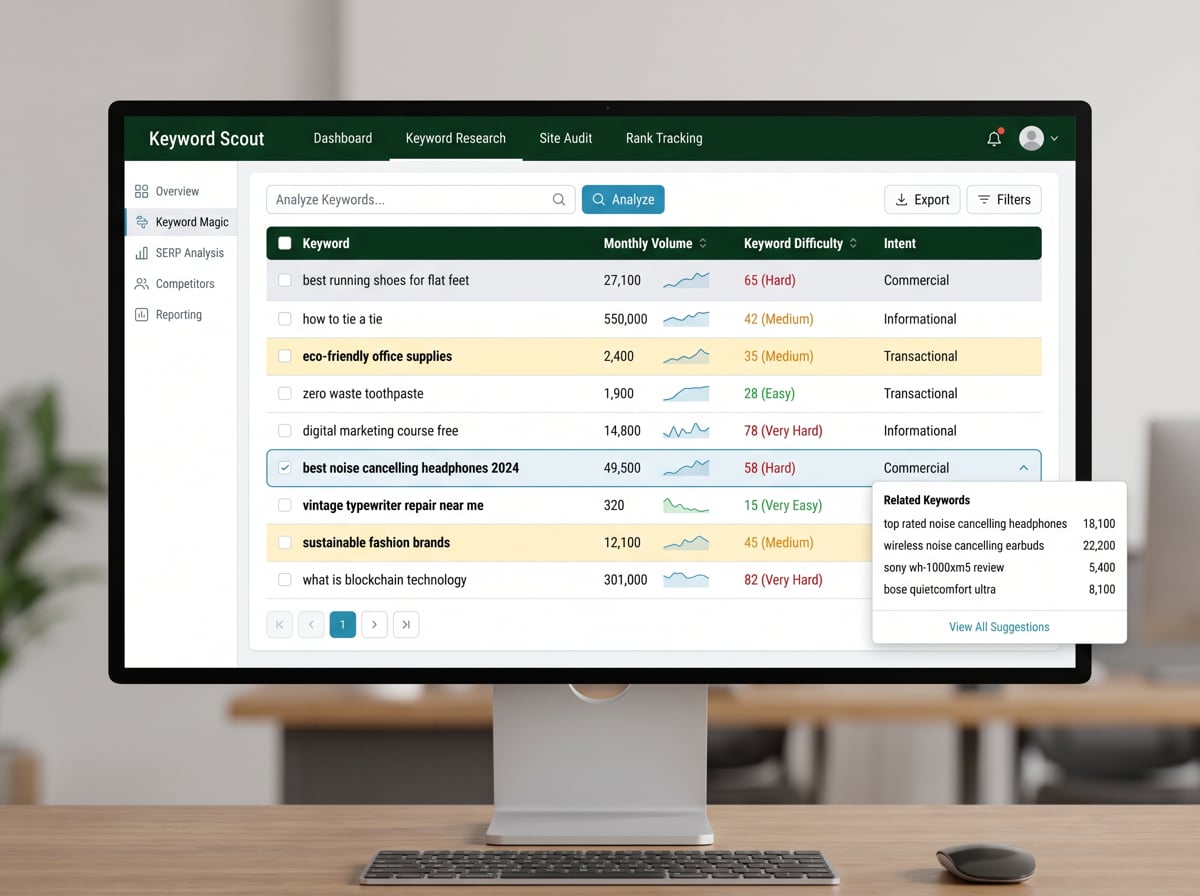Click View All Suggestions link

(x=999, y=627)
